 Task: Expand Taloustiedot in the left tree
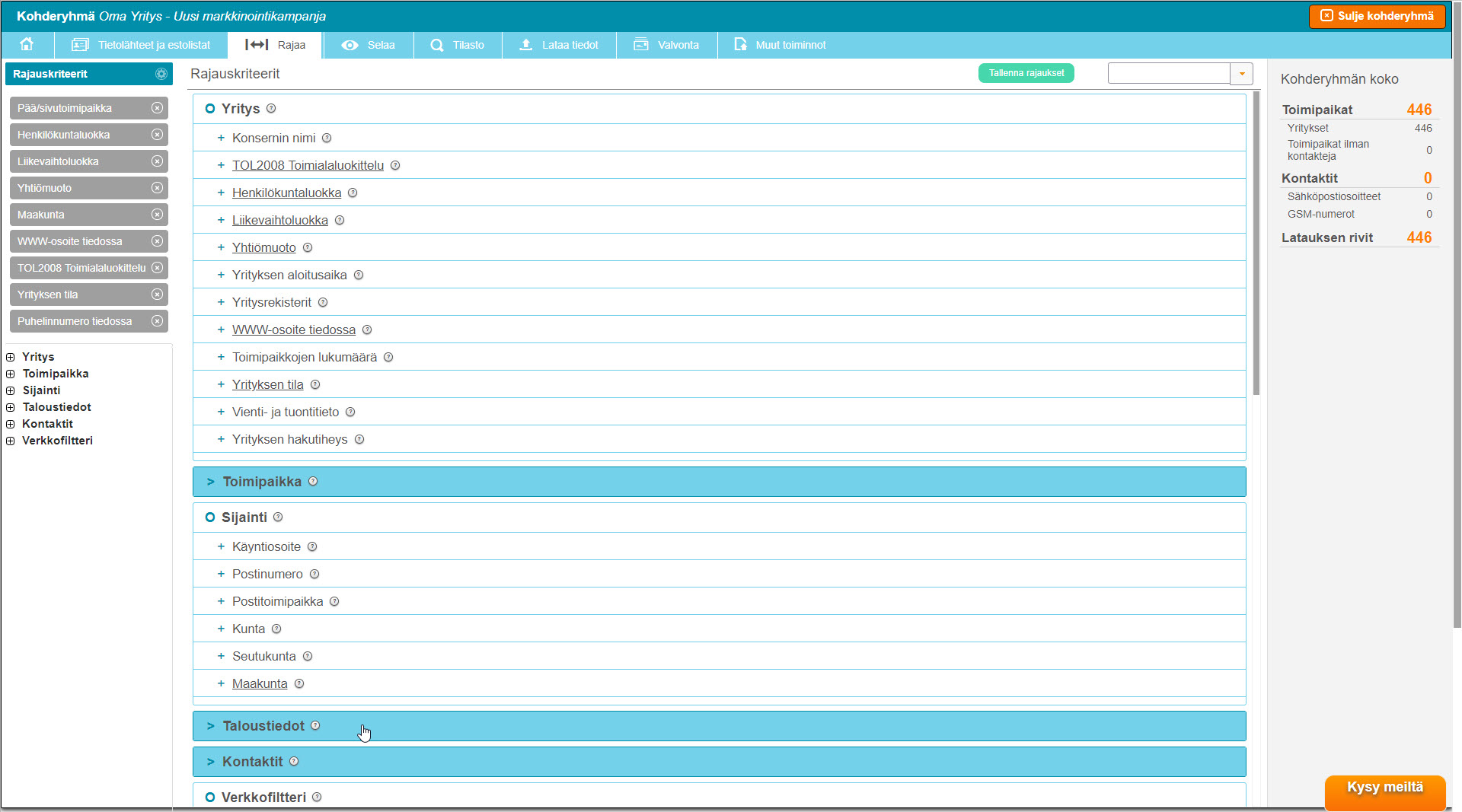coord(11,407)
